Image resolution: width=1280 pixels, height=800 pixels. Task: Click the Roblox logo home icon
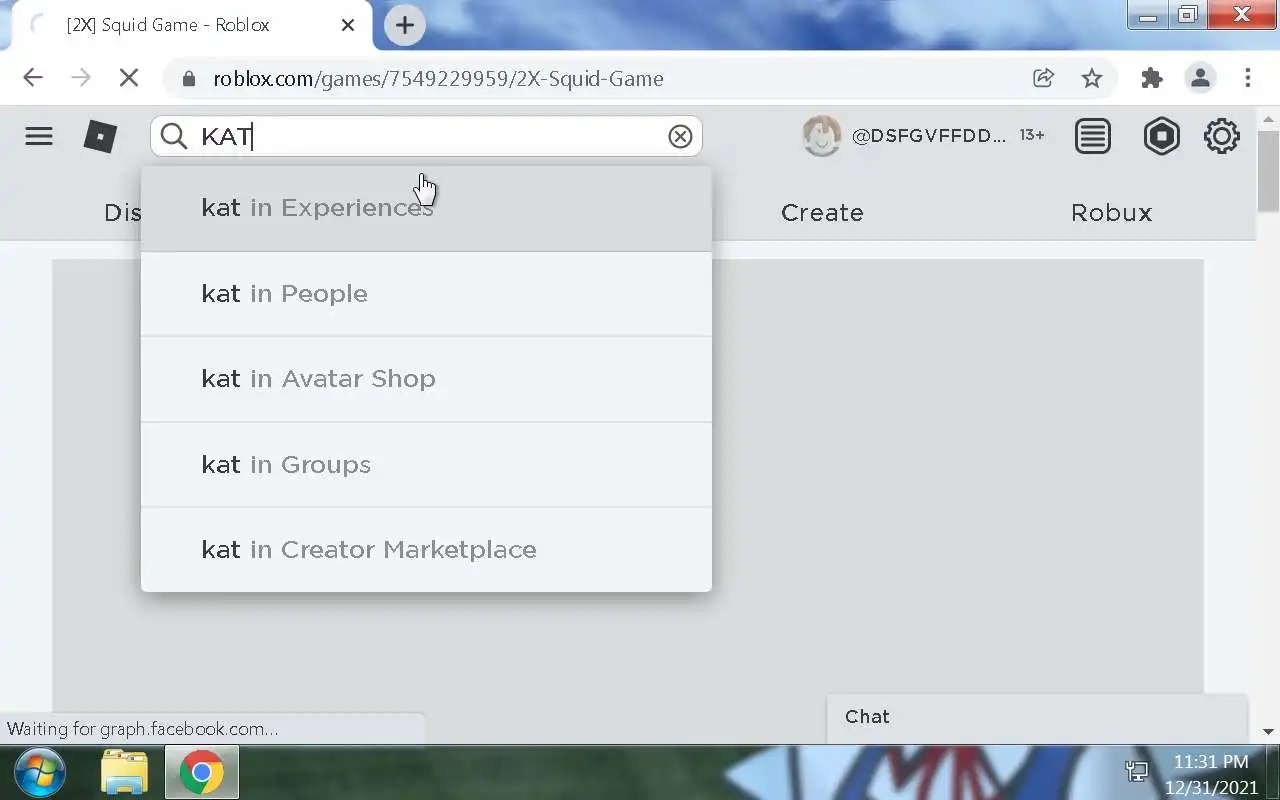coord(100,136)
